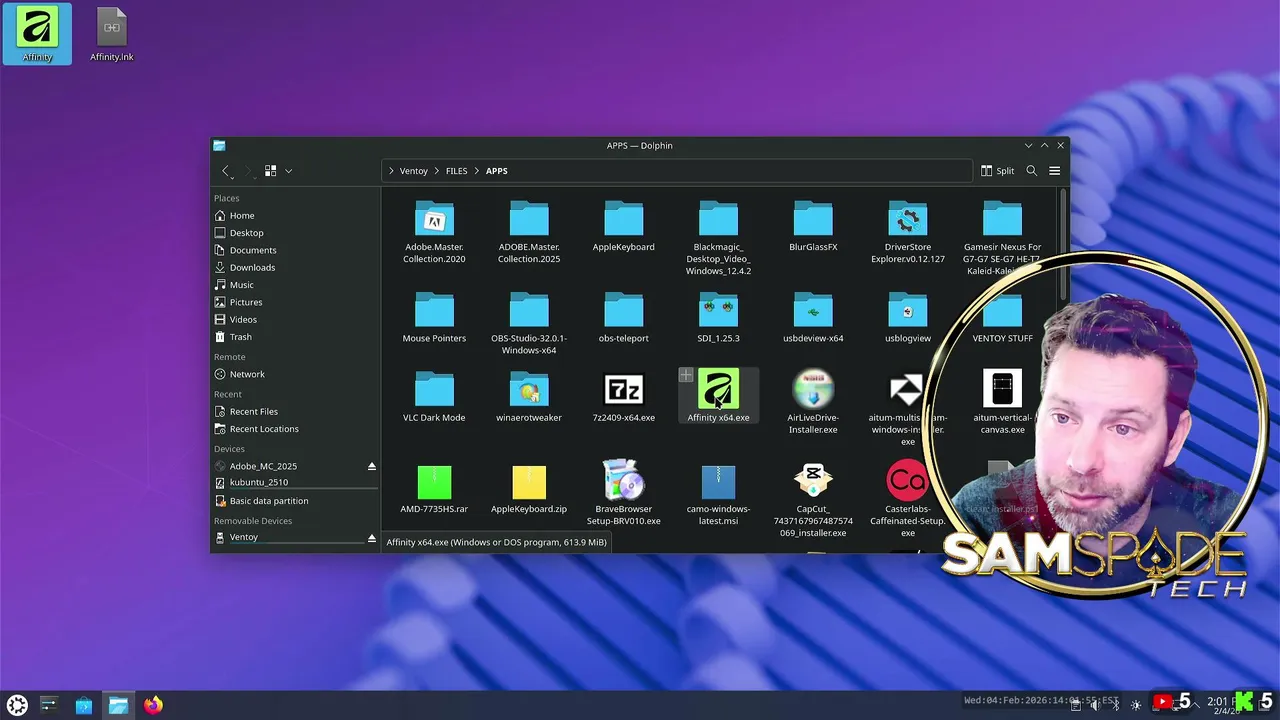Open ADOBE.Master.Collection.2025 folder
Viewport: 1280px width, 720px height.
[529, 232]
